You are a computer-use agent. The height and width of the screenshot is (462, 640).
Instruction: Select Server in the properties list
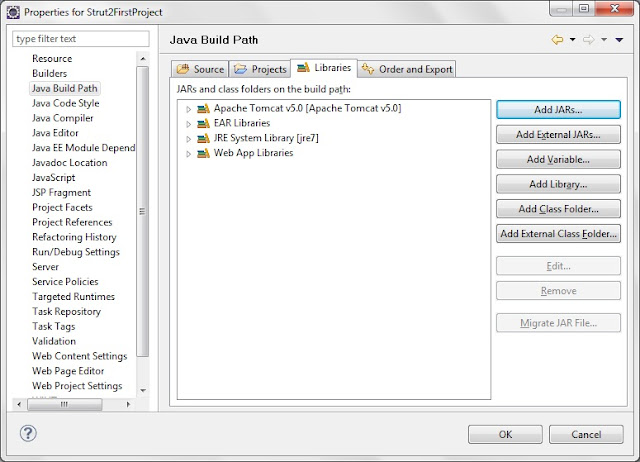click(45, 267)
